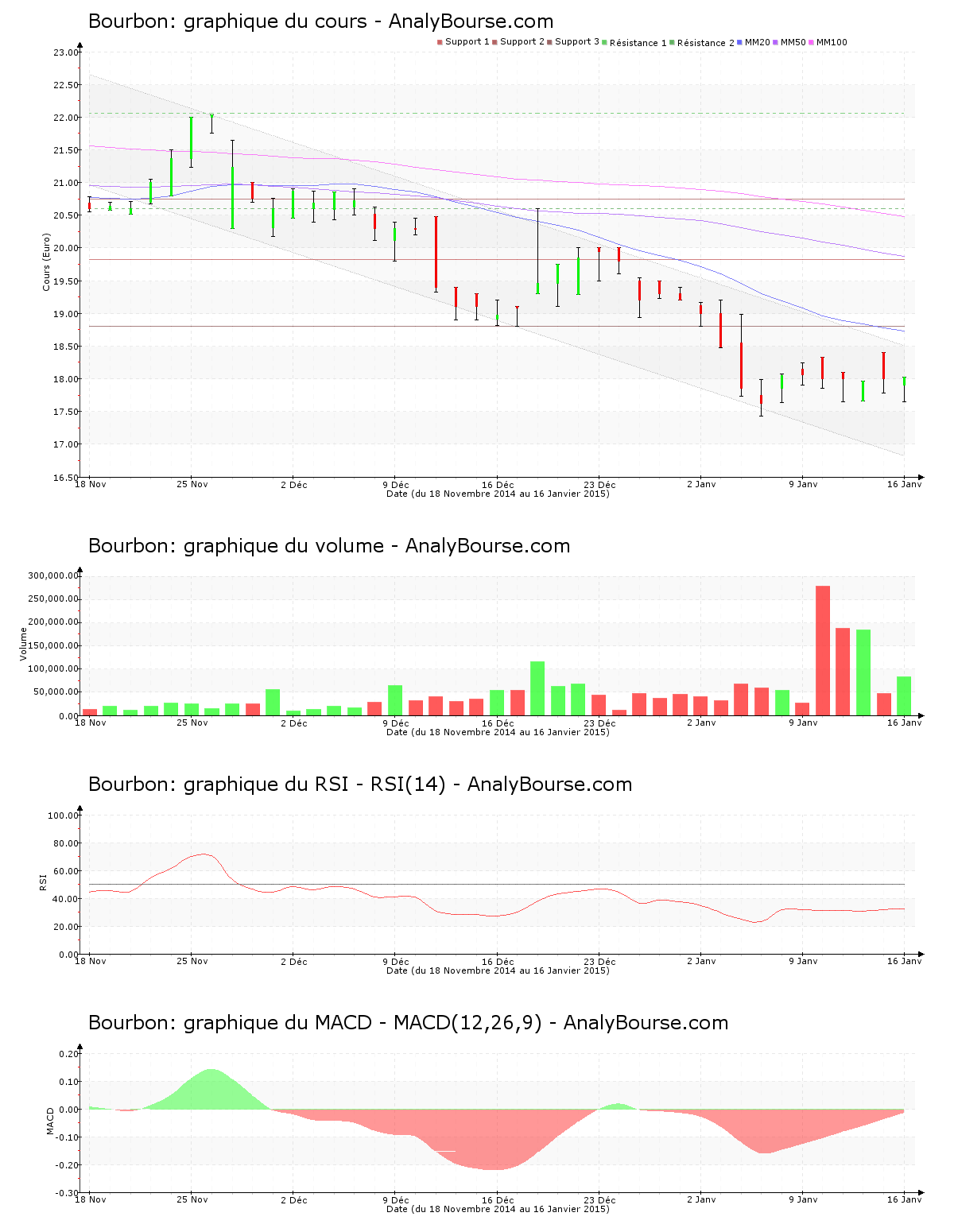Click the date range caption under MACD chart
954x1232 pixels.
(498, 1209)
